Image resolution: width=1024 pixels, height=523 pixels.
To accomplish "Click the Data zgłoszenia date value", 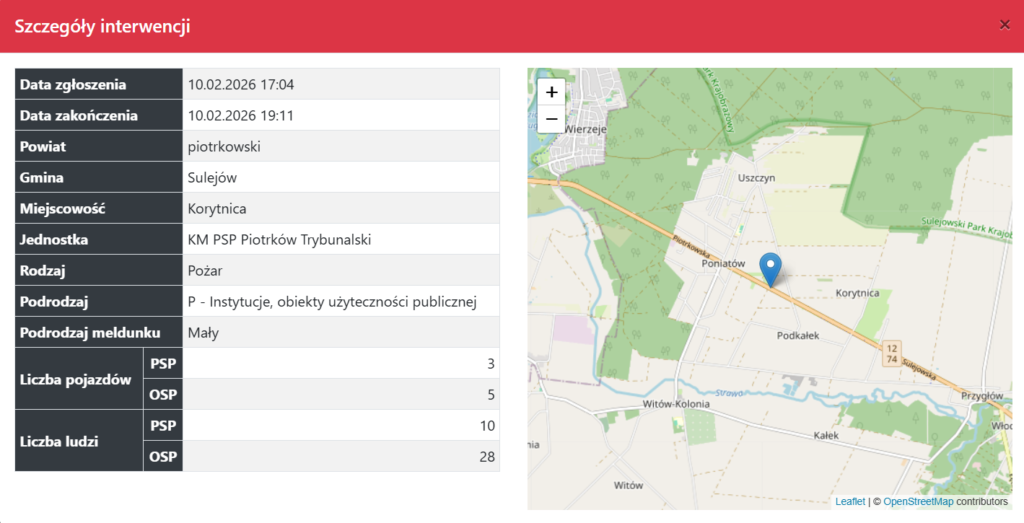I will click(241, 85).
